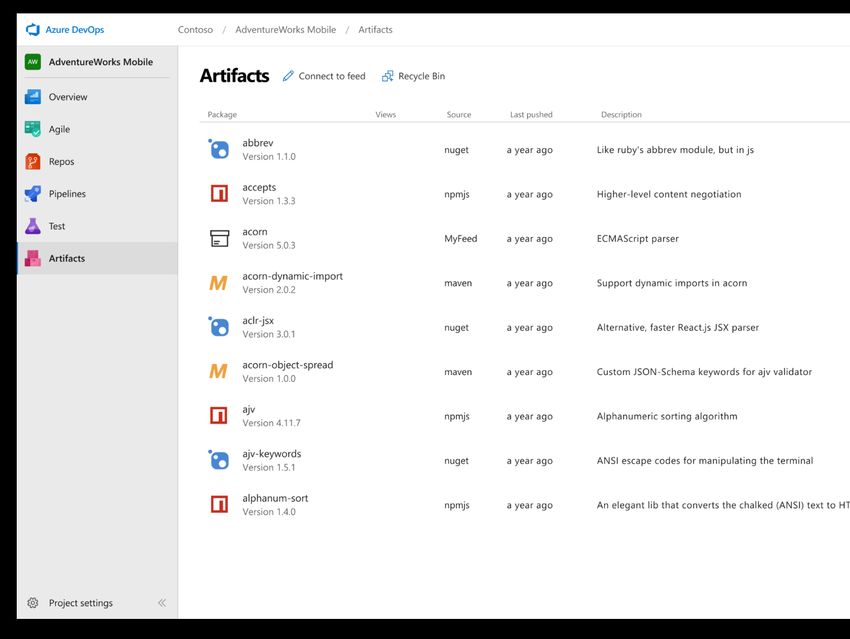Click the Test flask icon
Viewport: 850px width, 639px height.
point(33,226)
